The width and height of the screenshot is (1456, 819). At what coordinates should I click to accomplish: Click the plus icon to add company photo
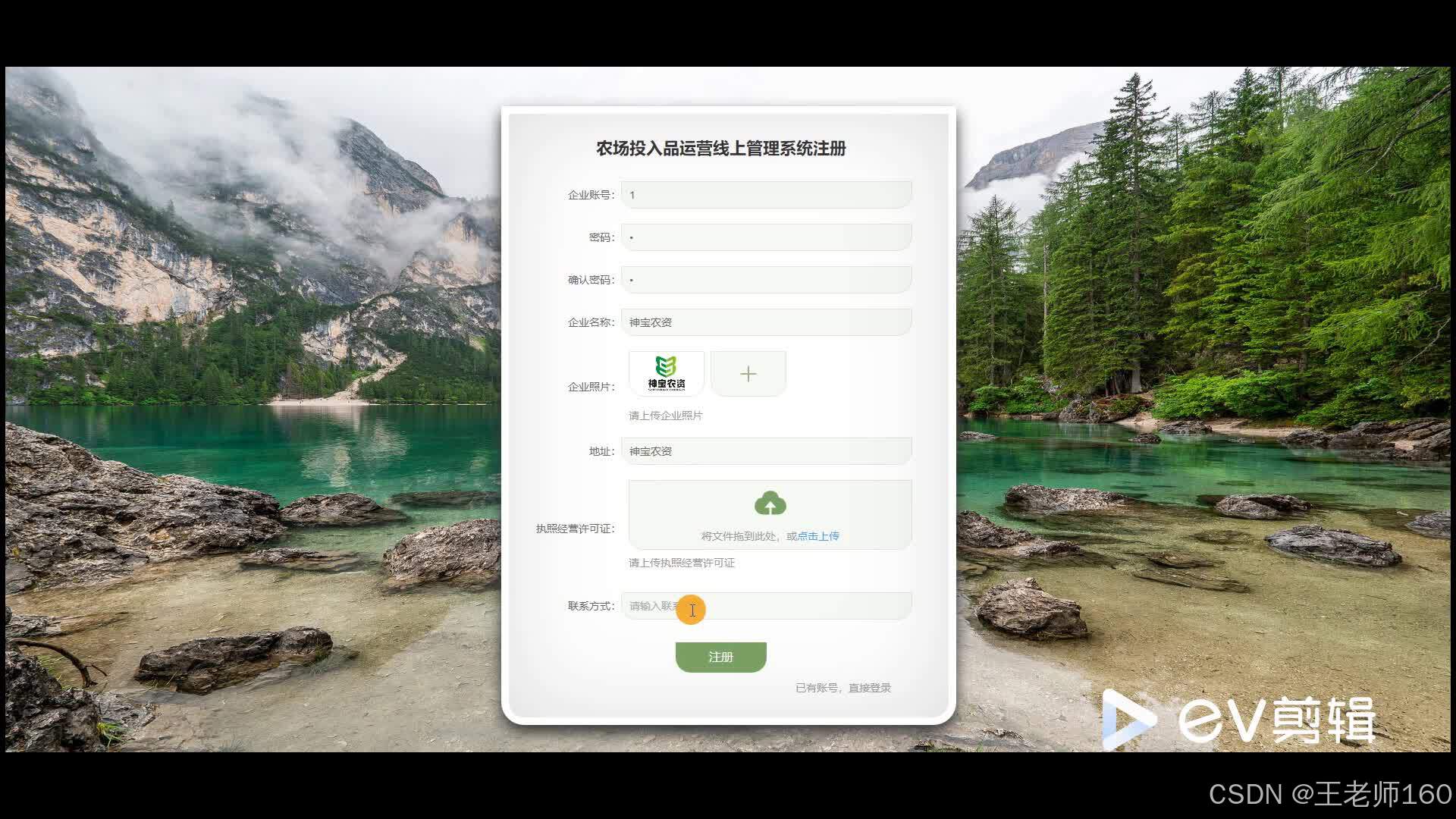(x=748, y=374)
